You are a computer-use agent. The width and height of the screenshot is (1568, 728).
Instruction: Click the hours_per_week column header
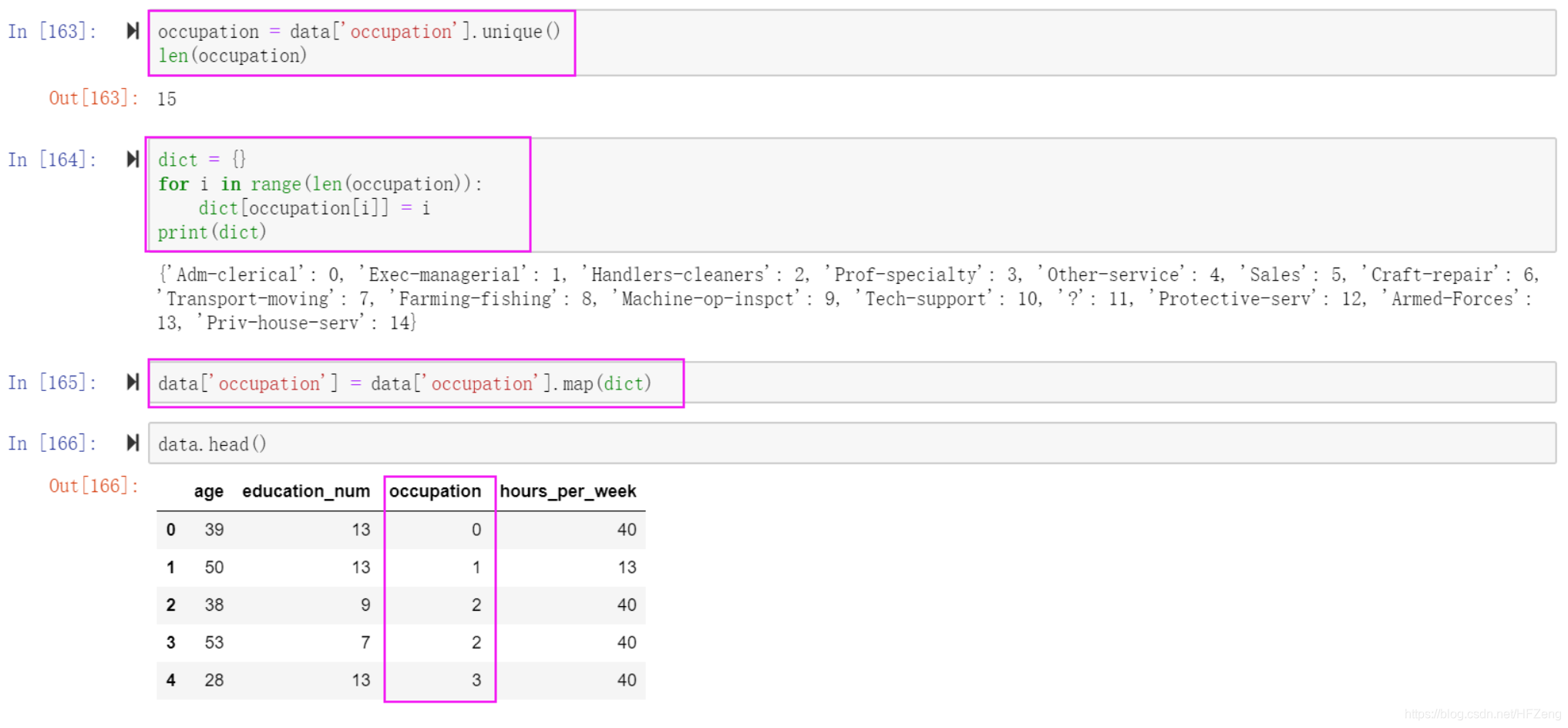click(x=568, y=491)
